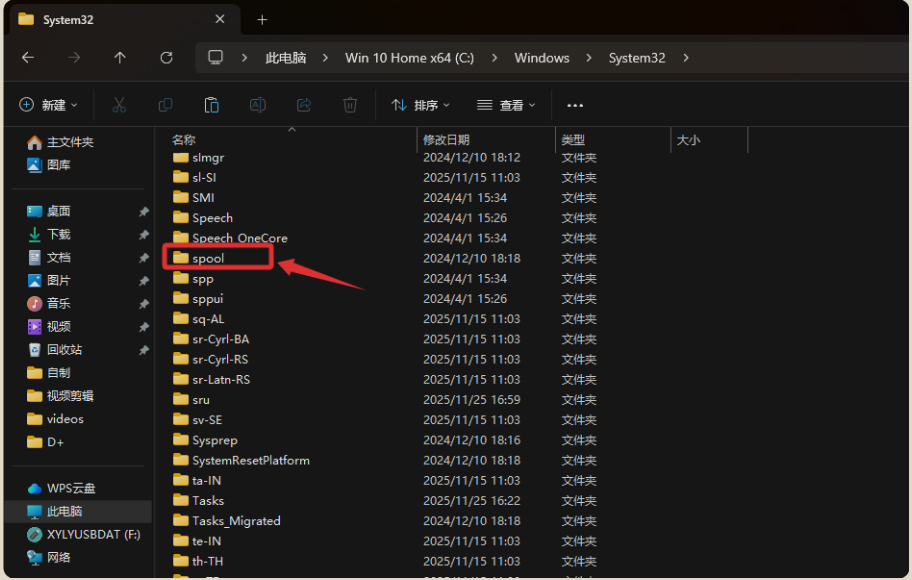This screenshot has height=580, width=912.
Task: Go up one folder level
Action: click(120, 58)
